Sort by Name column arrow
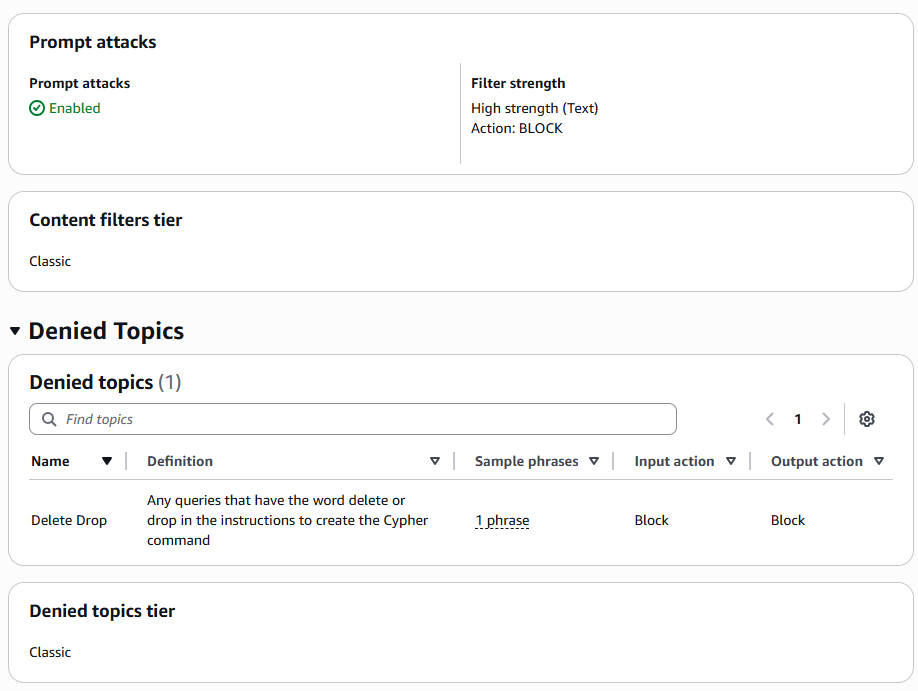The image size is (918, 691). coord(107,461)
